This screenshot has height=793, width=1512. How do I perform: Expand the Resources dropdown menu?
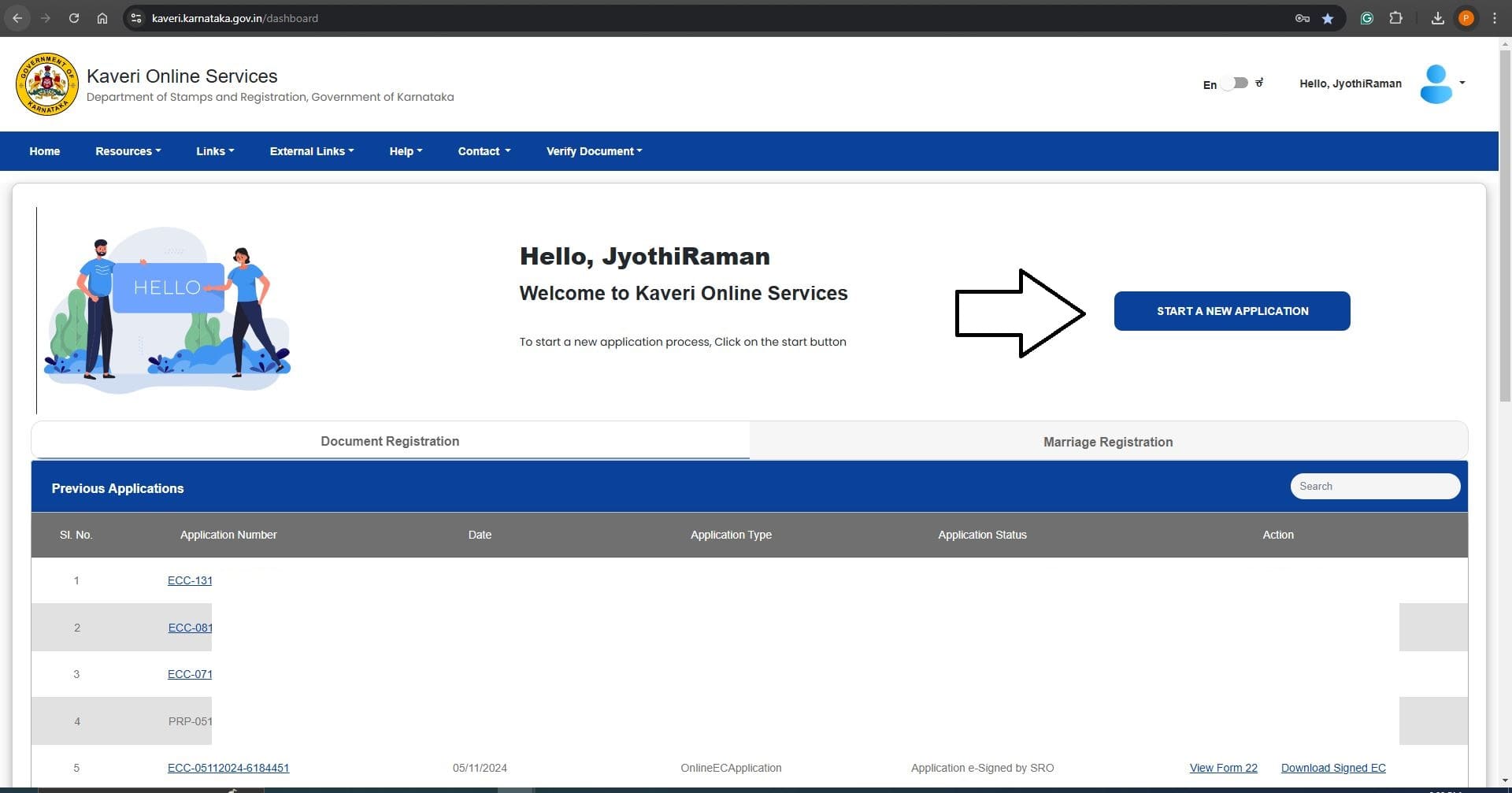click(128, 151)
